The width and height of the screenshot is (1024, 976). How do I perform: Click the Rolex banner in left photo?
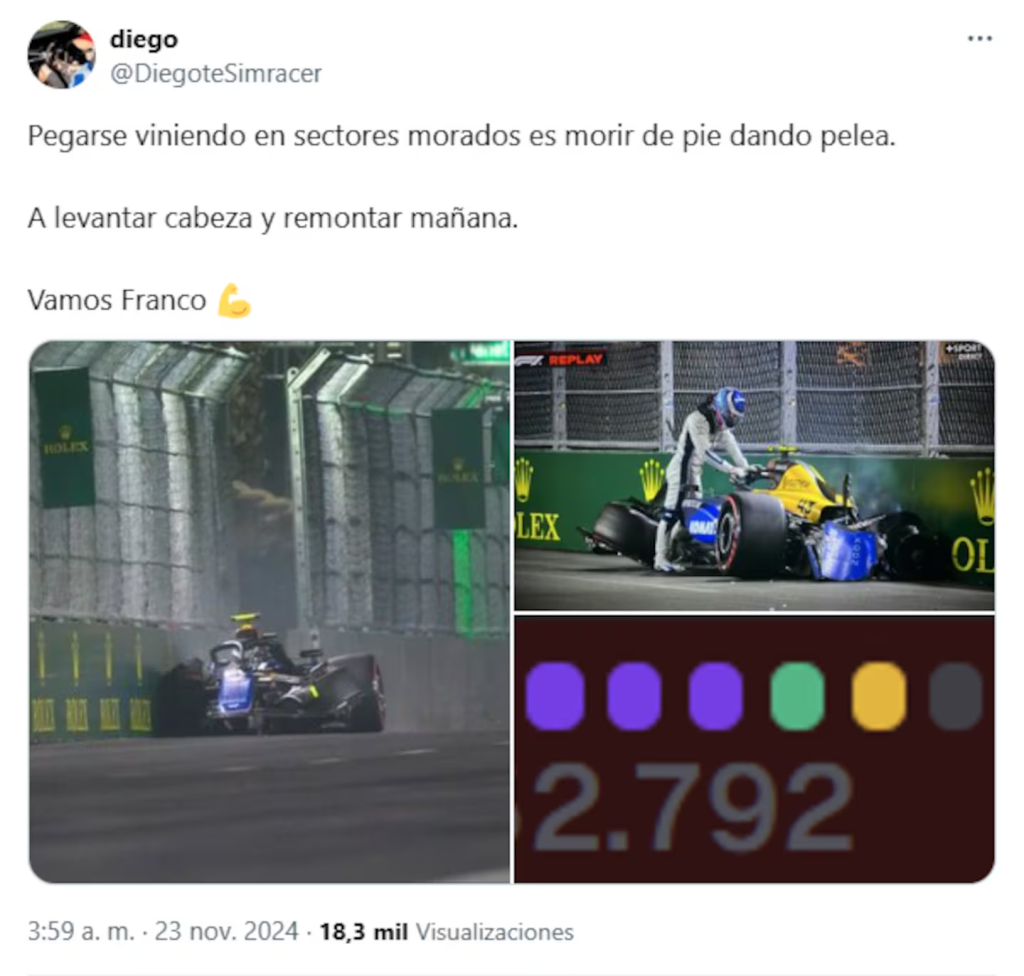coord(63,438)
